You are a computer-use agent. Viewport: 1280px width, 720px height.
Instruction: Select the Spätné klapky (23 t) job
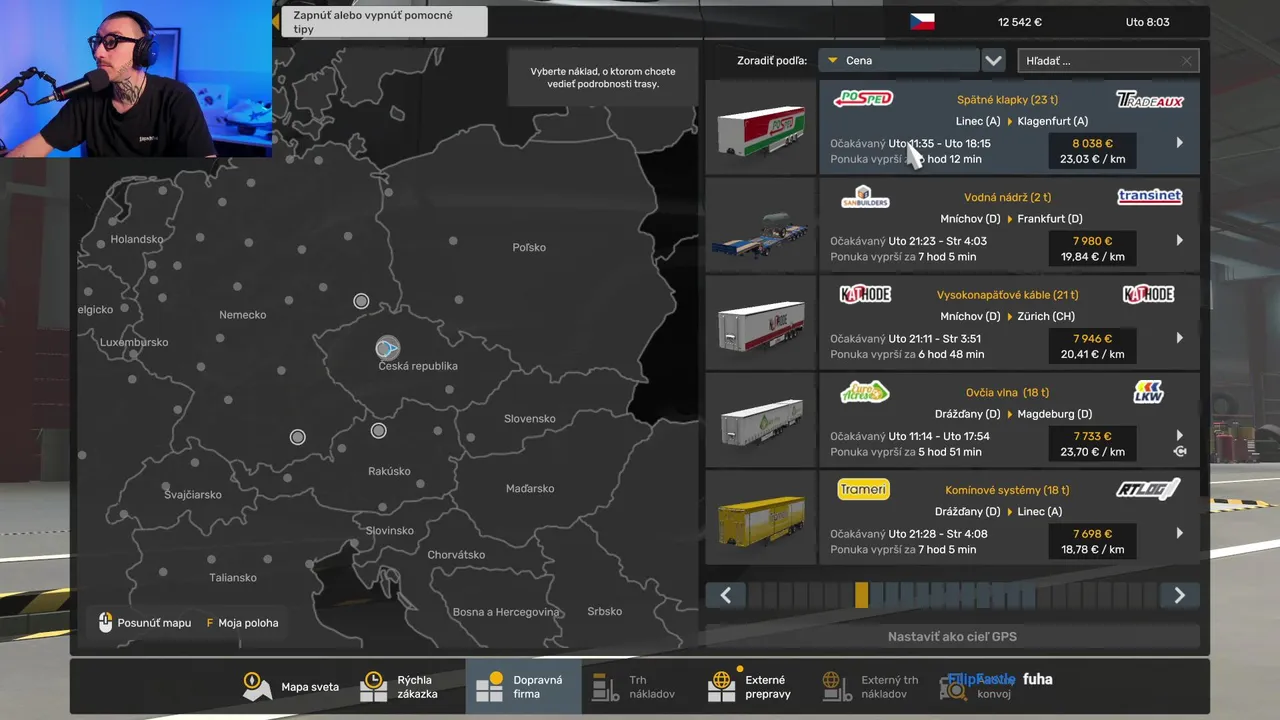pos(1009,128)
